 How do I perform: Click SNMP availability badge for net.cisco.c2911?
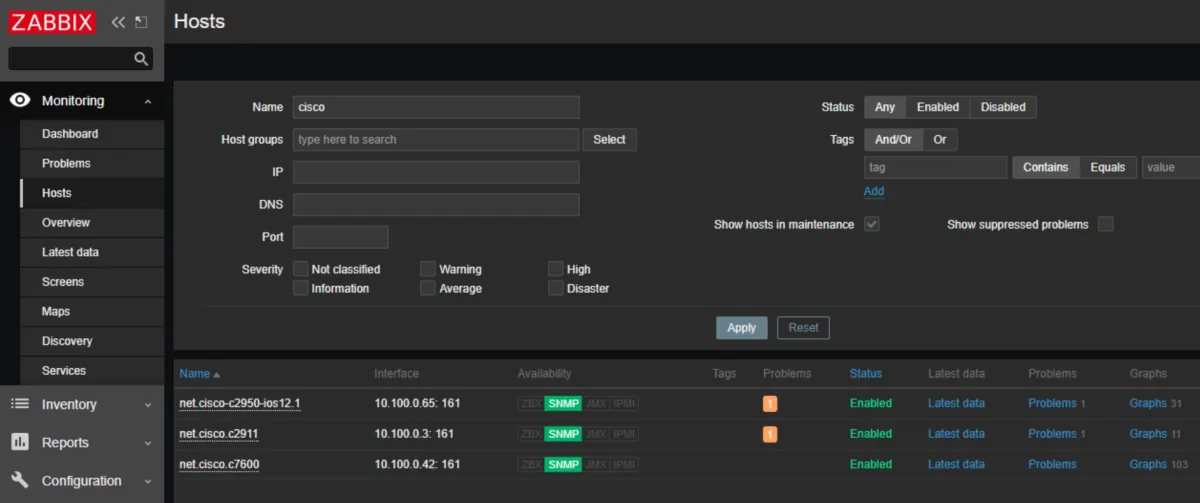click(563, 434)
